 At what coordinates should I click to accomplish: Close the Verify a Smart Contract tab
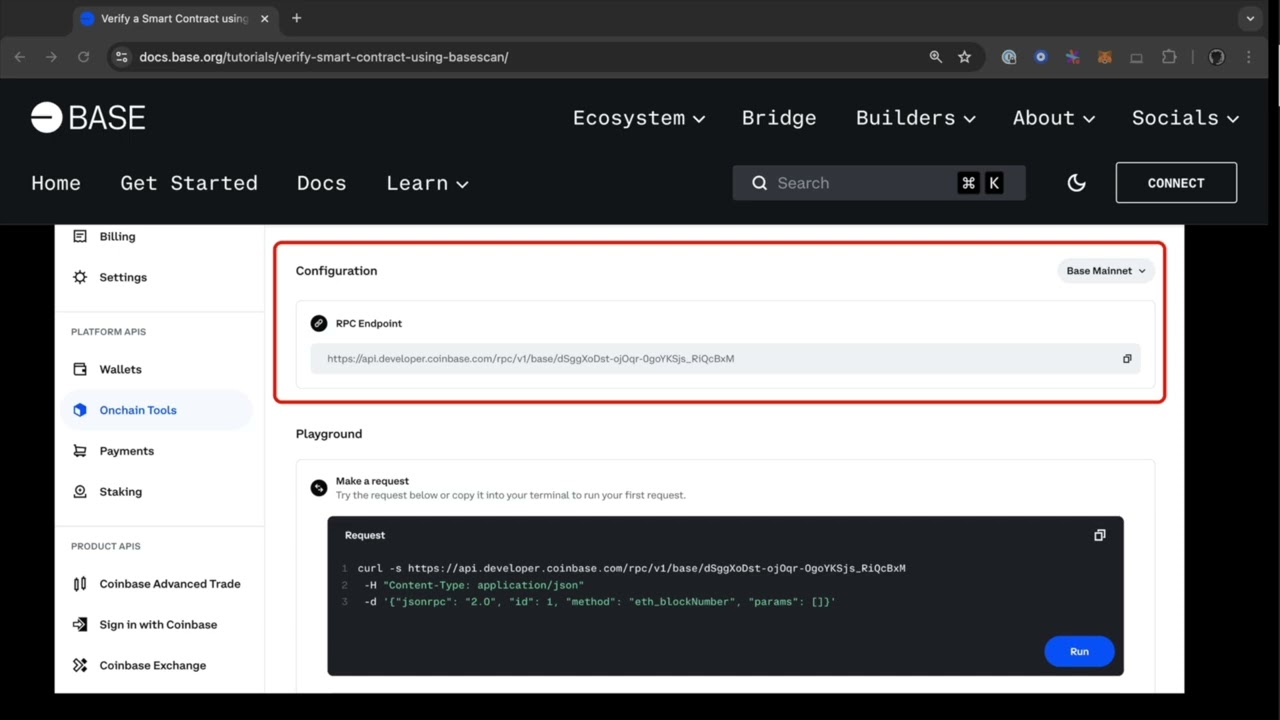265,19
